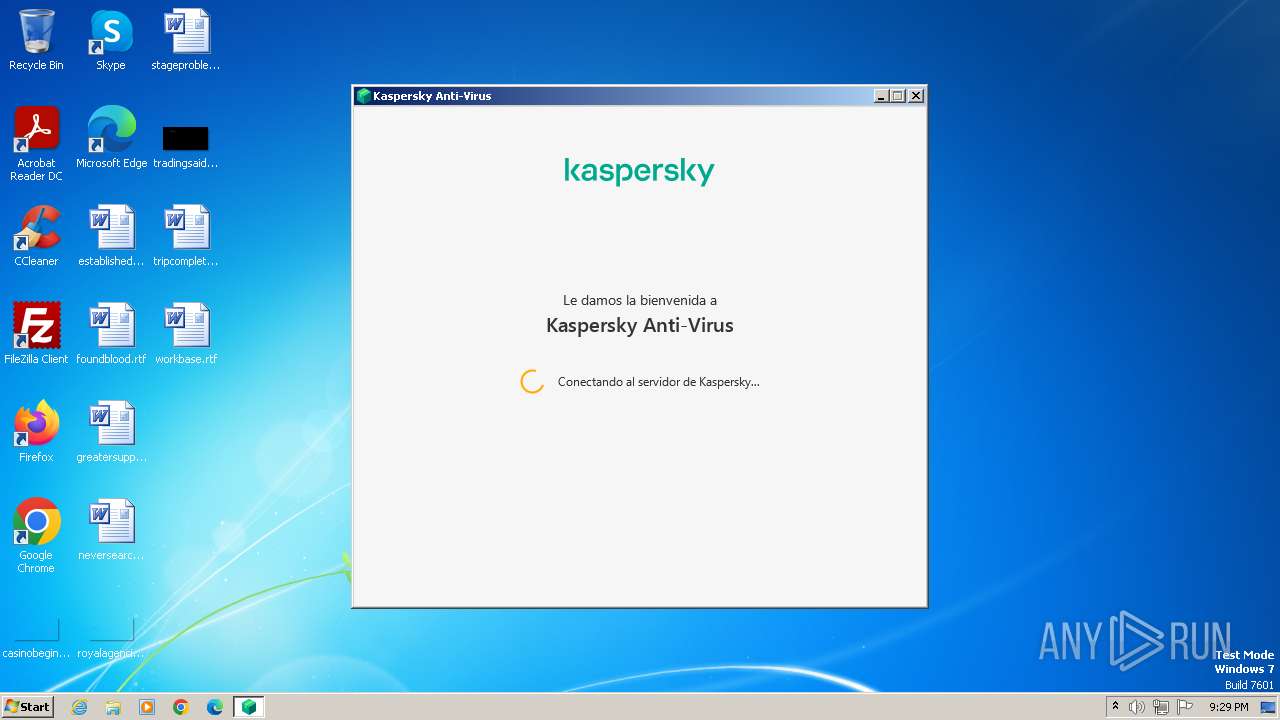Open Windows Explorer folder in the taskbar
1280x720 pixels.
pos(113,707)
